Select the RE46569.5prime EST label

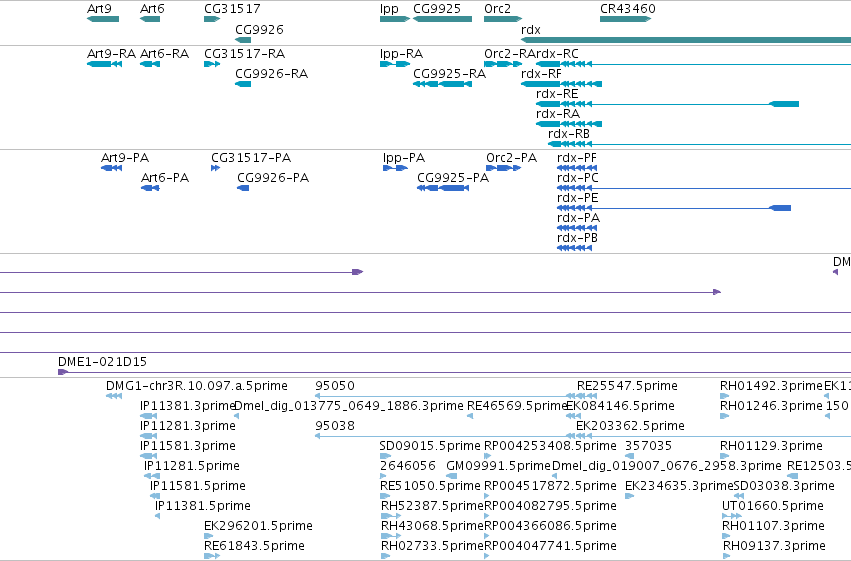(517, 406)
